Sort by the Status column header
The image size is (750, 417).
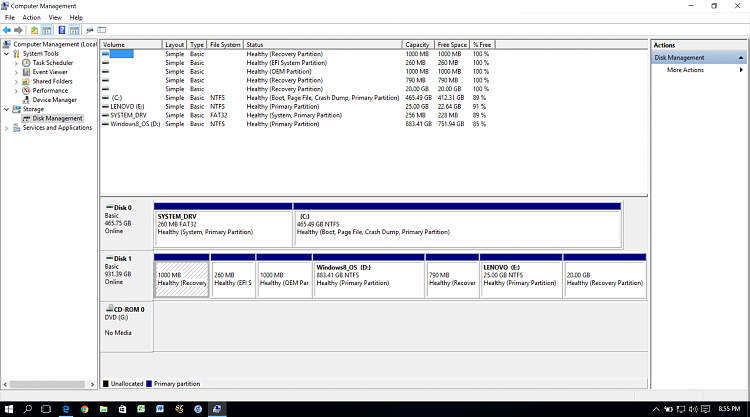point(322,44)
